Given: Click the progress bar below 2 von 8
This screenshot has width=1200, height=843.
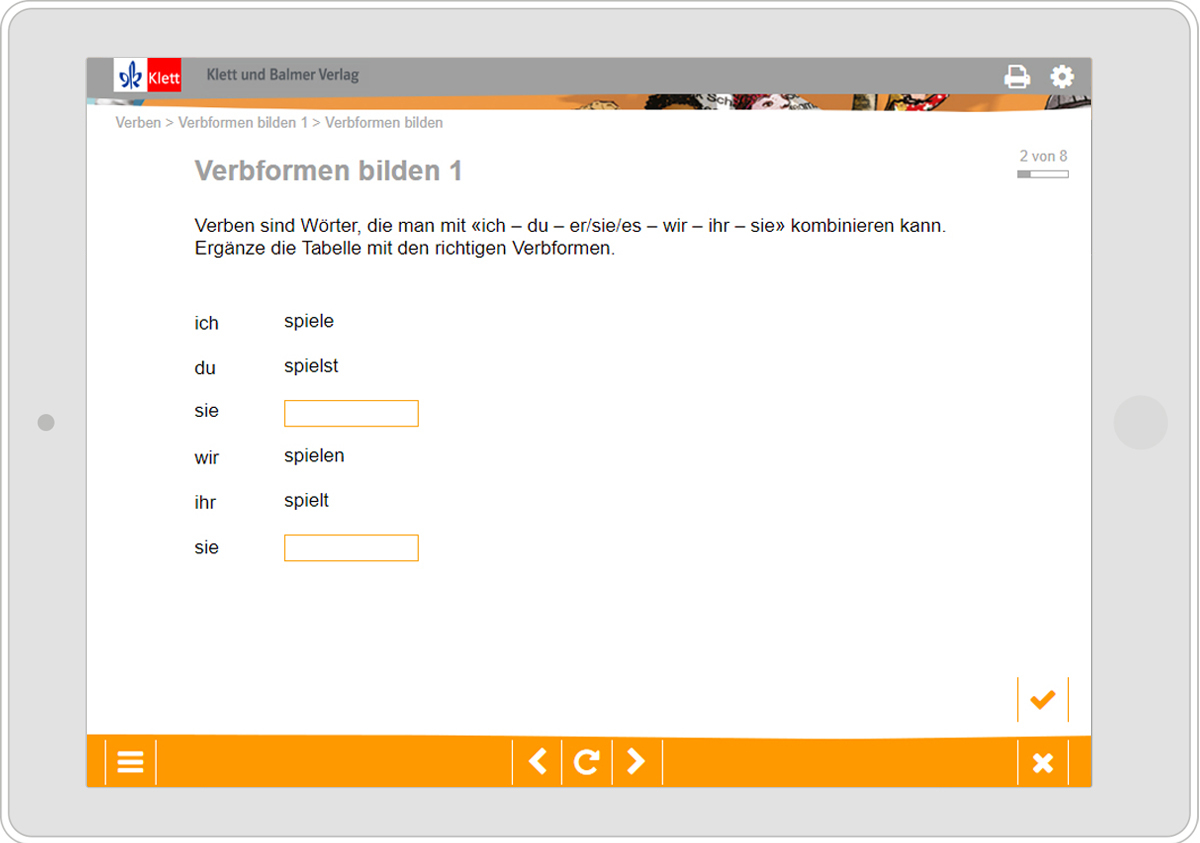Looking at the screenshot, I should point(1043,172).
